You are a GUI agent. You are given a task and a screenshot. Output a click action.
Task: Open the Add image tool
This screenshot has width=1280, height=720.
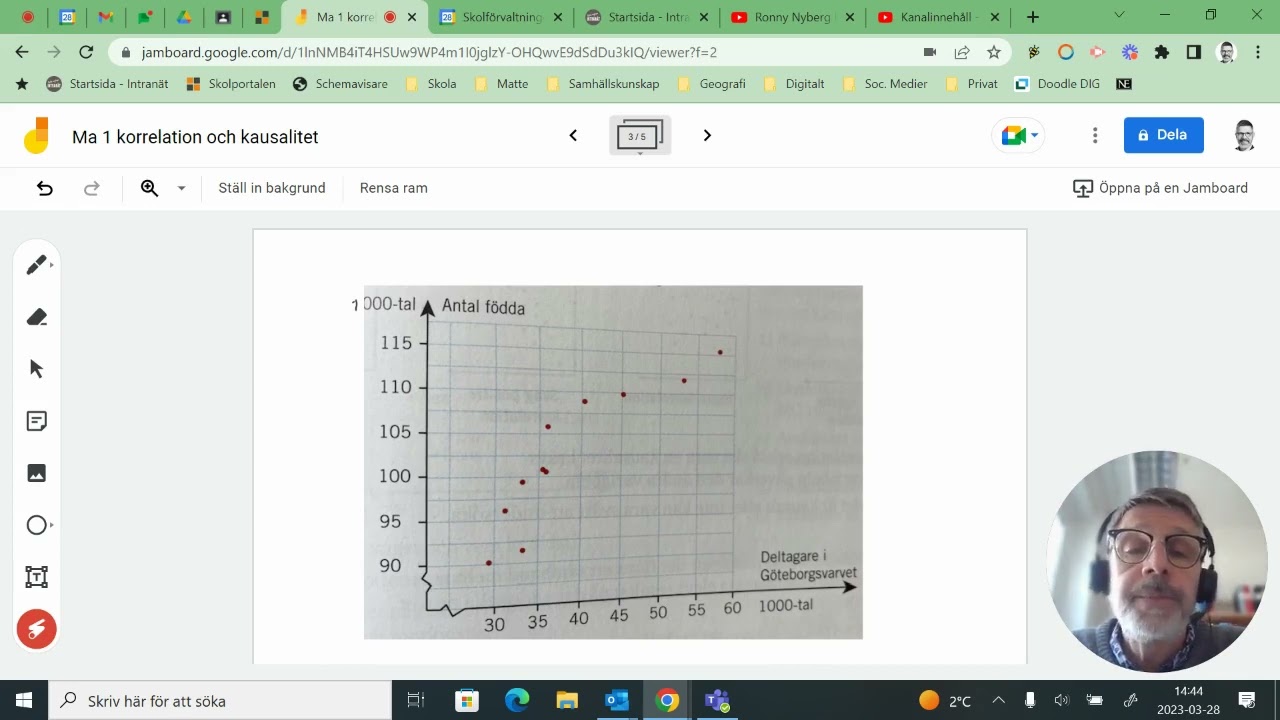tap(37, 473)
